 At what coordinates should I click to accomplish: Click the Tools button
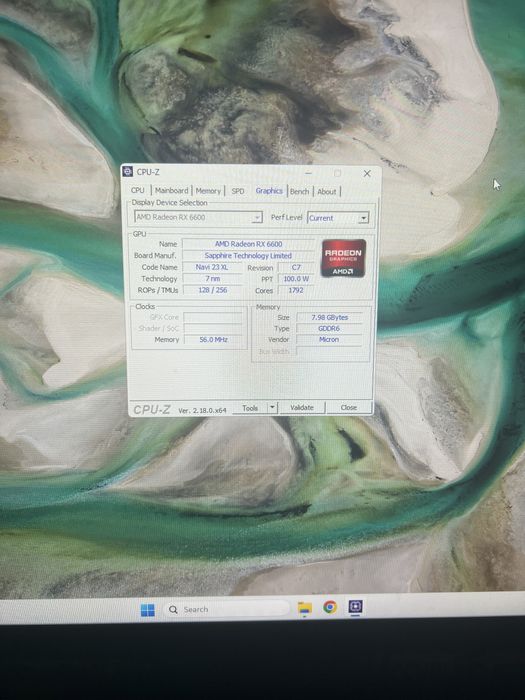[x=250, y=408]
